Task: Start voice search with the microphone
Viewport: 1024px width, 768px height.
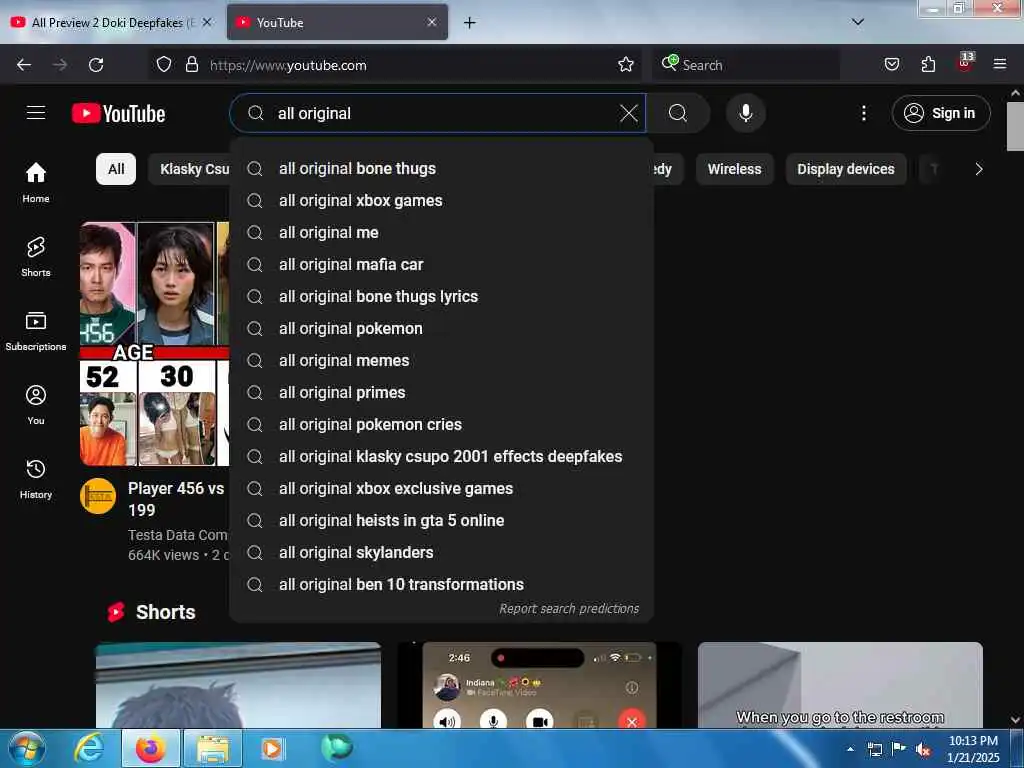Action: click(746, 114)
